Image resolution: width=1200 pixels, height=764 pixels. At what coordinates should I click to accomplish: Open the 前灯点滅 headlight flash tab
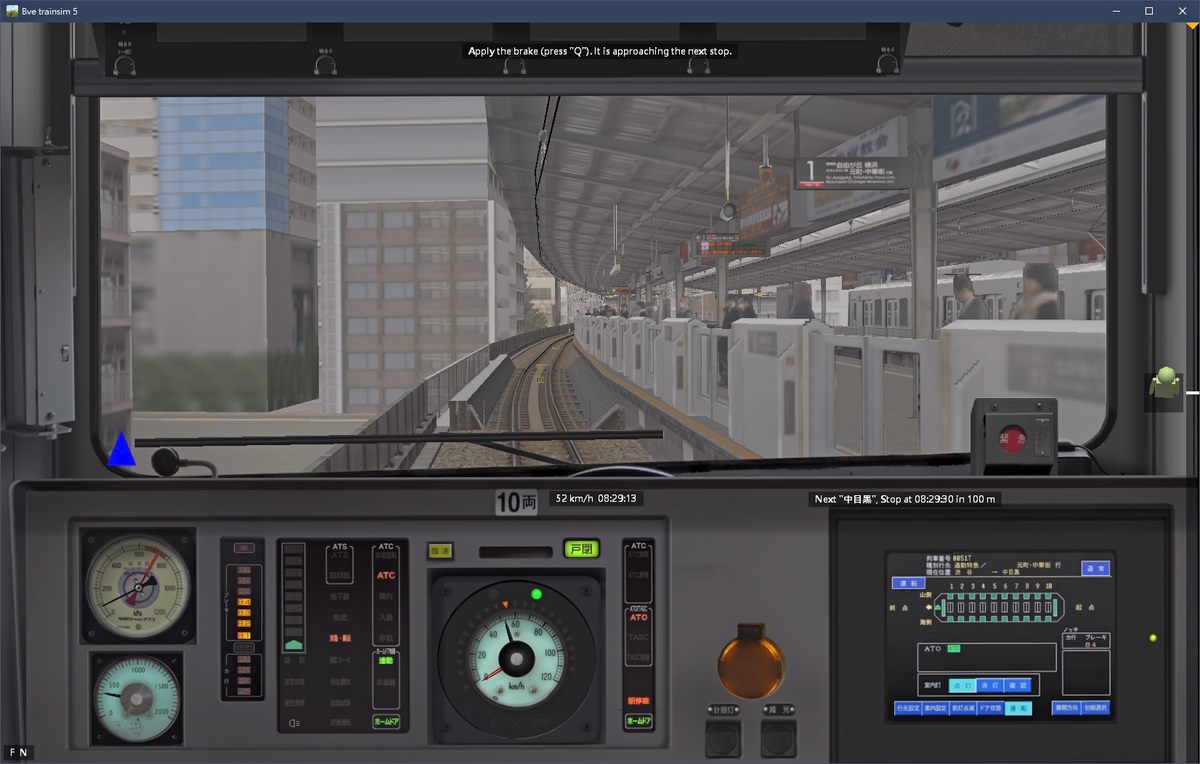(963, 708)
